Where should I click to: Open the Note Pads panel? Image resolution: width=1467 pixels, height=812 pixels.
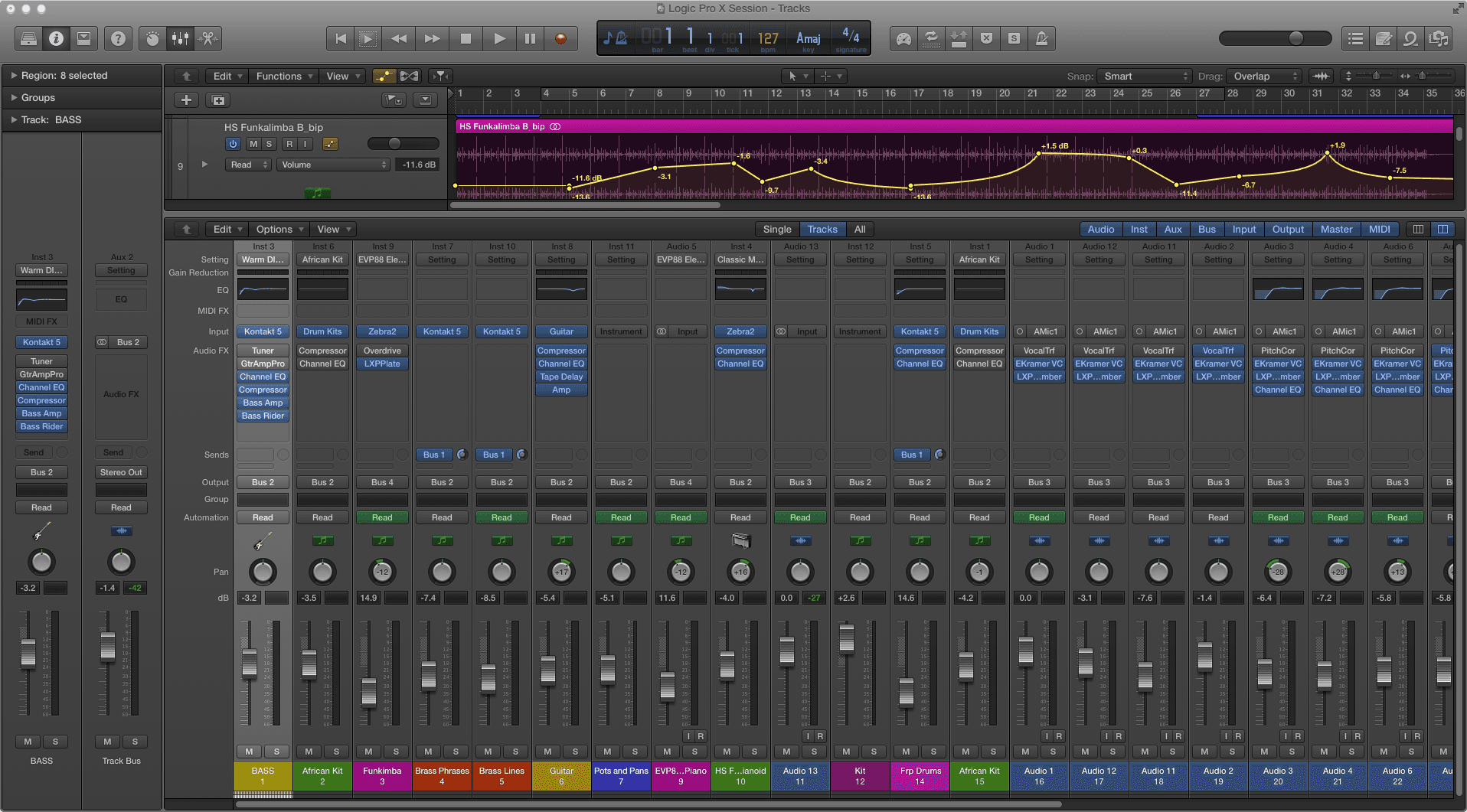pos(1383,38)
